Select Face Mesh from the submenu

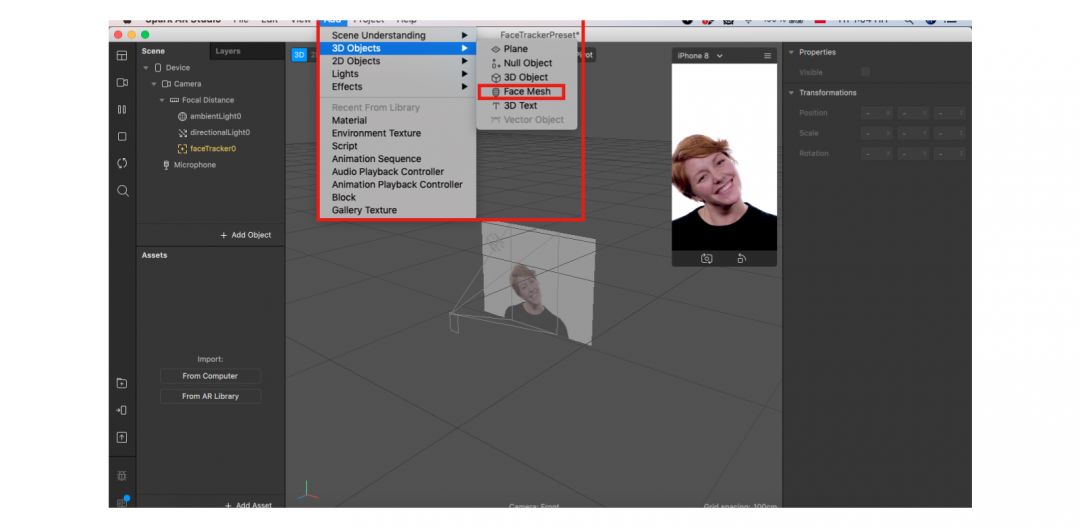click(x=526, y=92)
